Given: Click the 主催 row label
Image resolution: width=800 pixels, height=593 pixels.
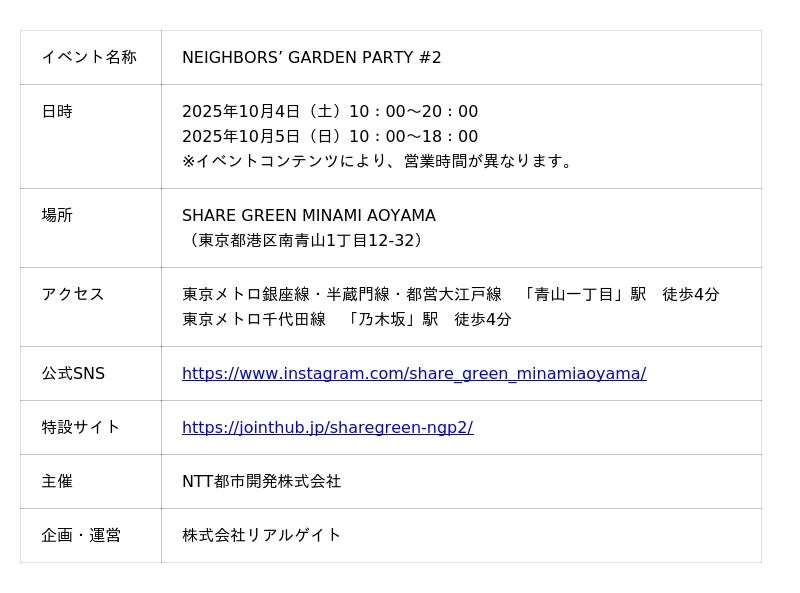Looking at the screenshot, I should coord(57,482).
